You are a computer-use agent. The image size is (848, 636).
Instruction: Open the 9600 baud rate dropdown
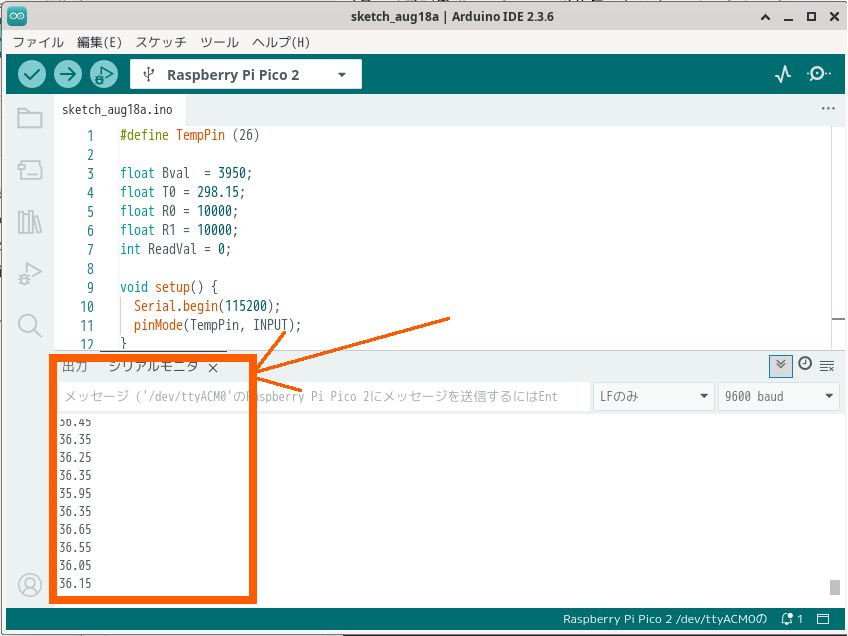(779, 396)
